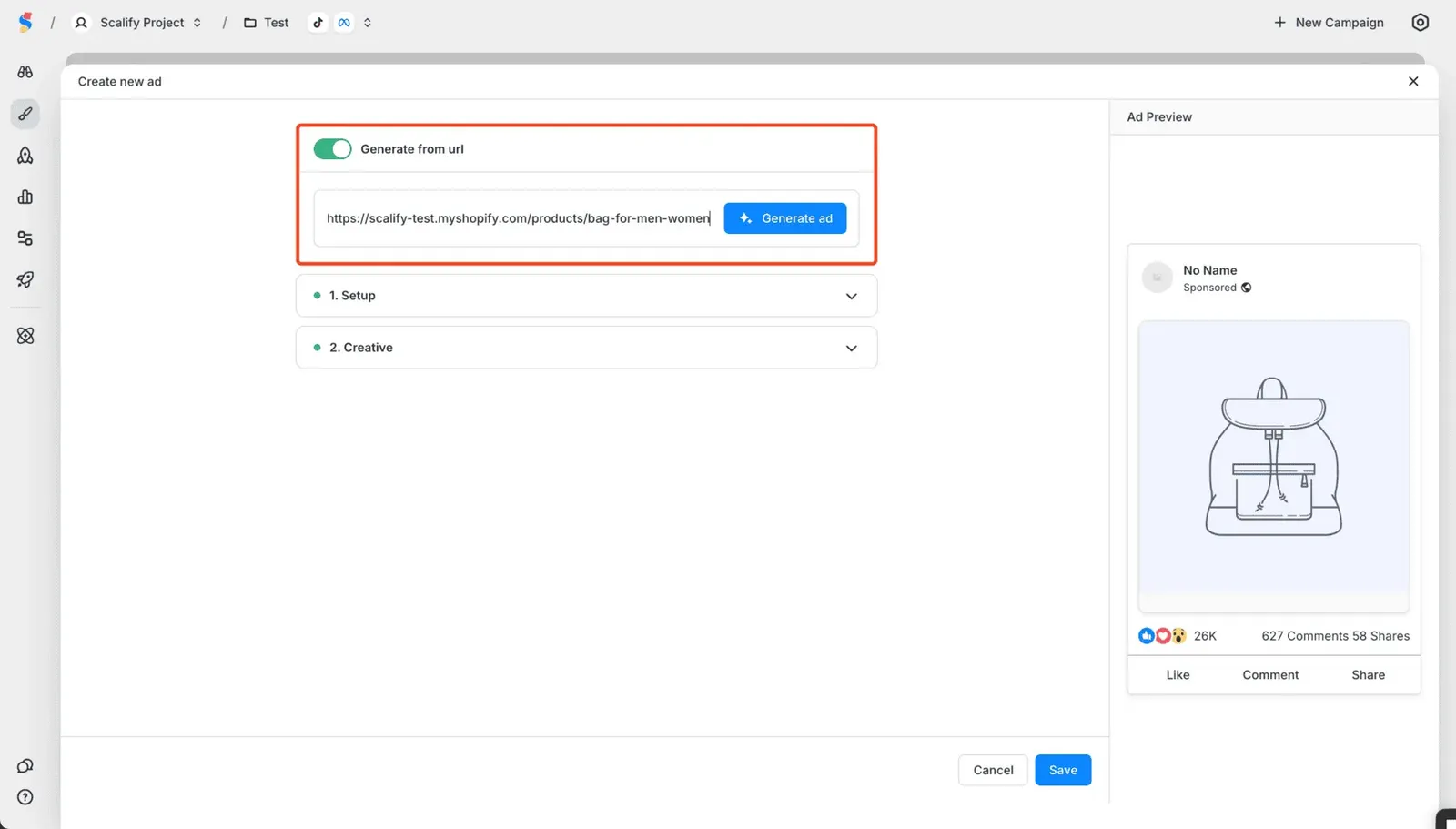The image size is (1456, 829).
Task: Open the hexagon settings icon top right
Action: tap(1420, 23)
